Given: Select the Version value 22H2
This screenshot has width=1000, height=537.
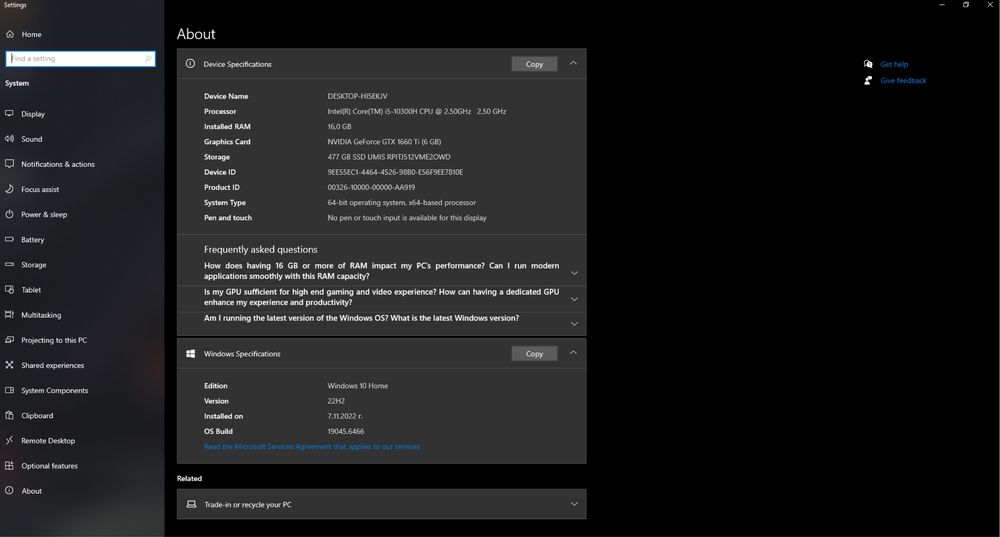Looking at the screenshot, I should (336, 401).
